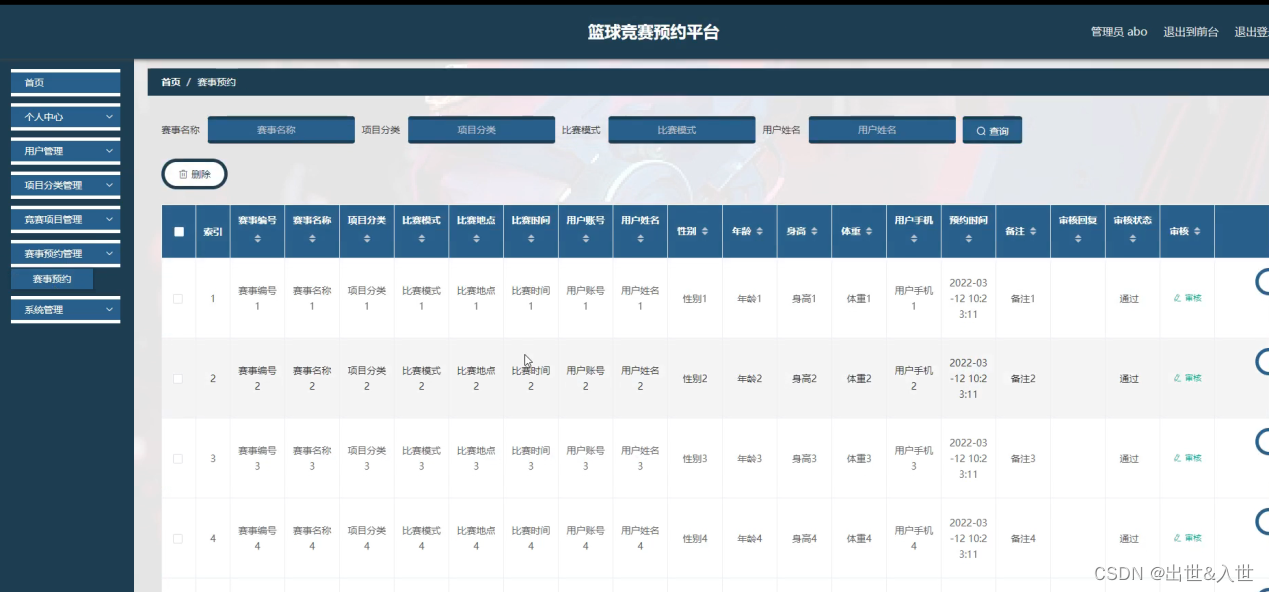This screenshot has height=592, width=1269.
Task: Sort by the 审核回复 column arrows
Action: click(x=1078, y=239)
